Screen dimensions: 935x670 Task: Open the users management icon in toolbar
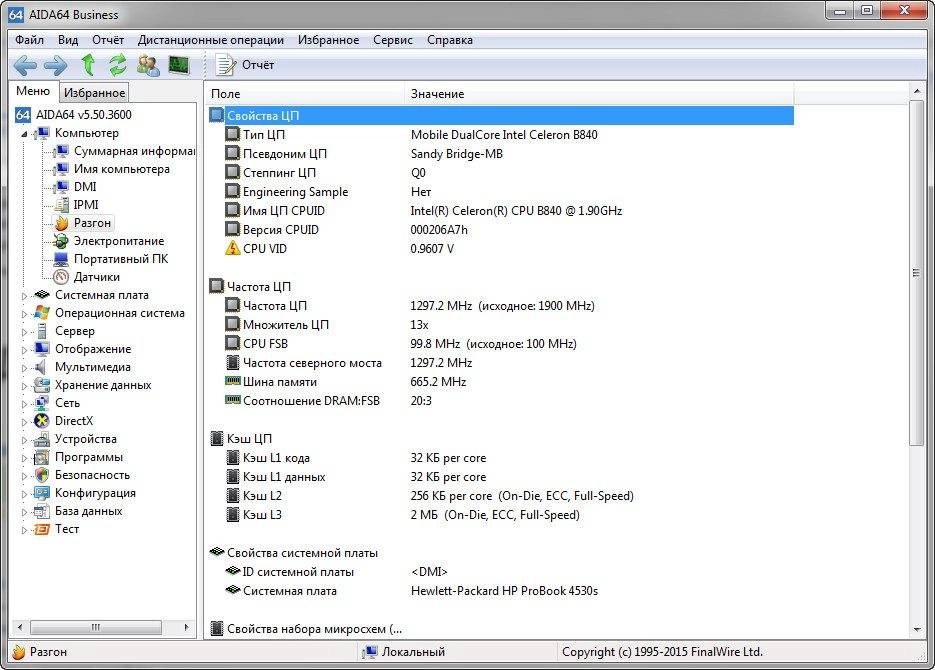148,64
